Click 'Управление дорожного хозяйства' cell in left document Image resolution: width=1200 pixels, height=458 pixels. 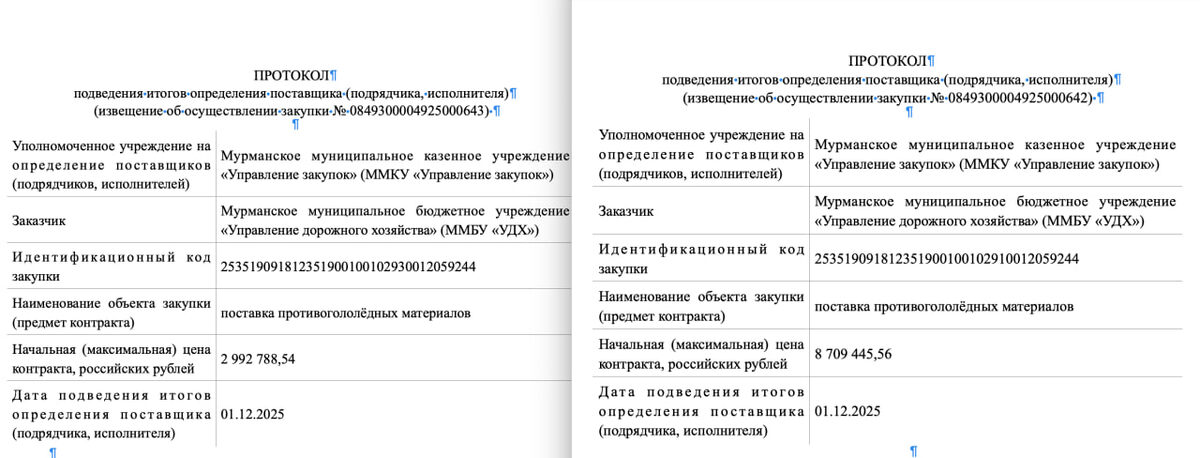pyautogui.click(x=394, y=220)
